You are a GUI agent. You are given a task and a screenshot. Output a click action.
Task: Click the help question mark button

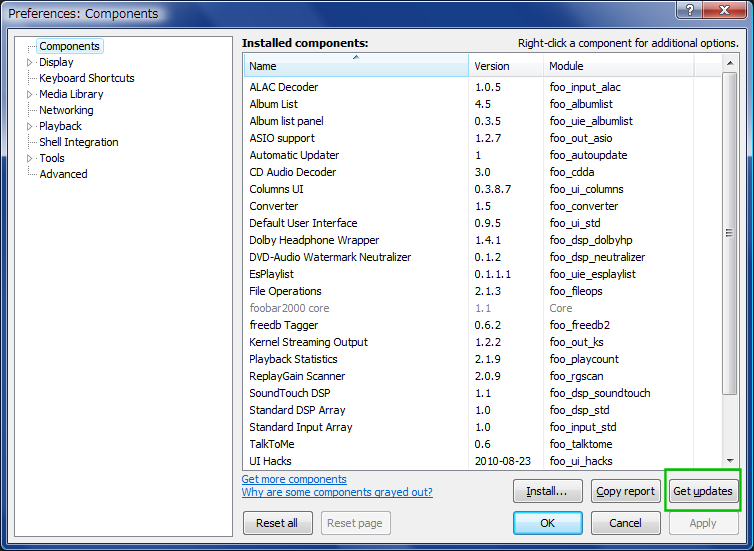[x=689, y=10]
